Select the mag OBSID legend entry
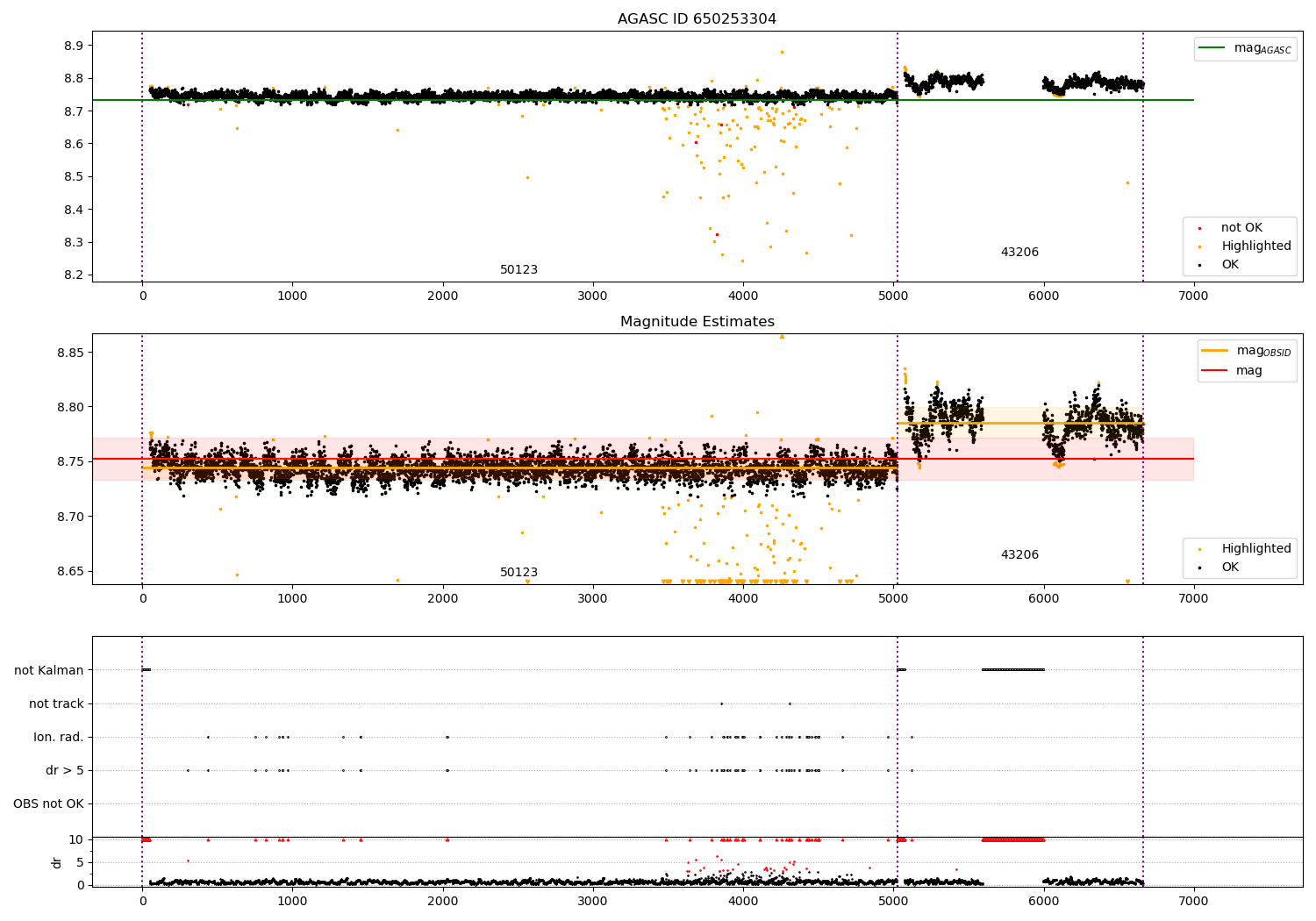The height and width of the screenshot is (921, 1316). 1247,351
